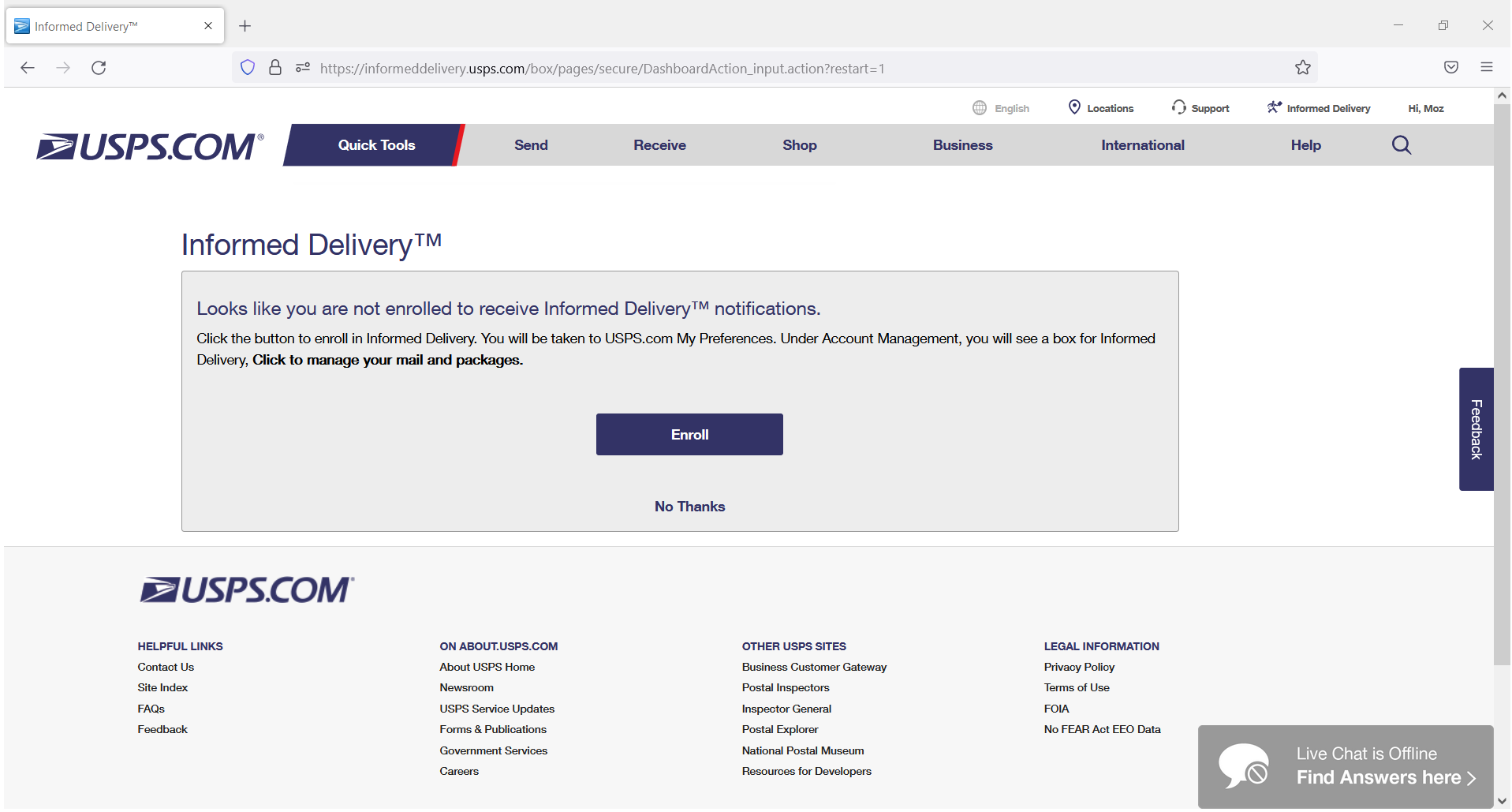Open National Postal Museum link
This screenshot has height=812, width=1512.
[803, 751]
